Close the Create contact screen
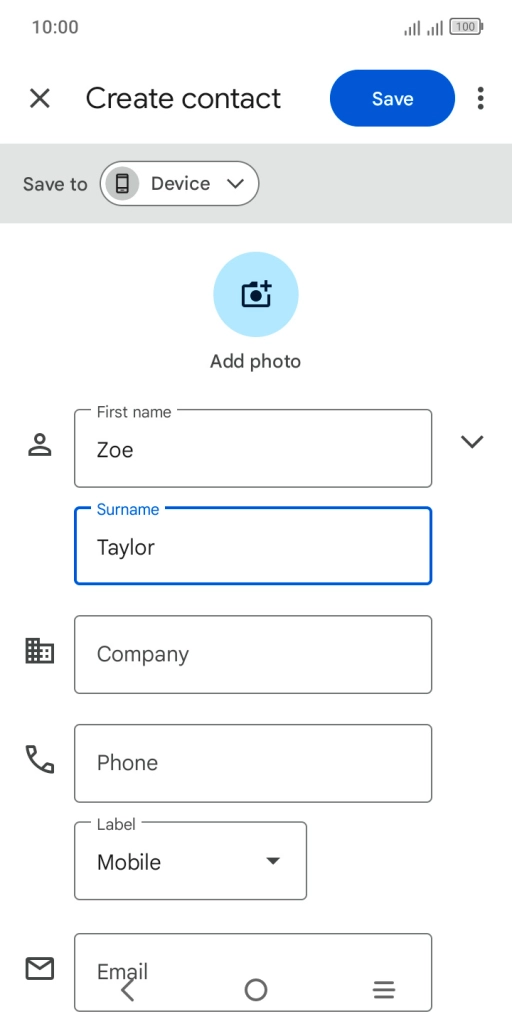The image size is (512, 1024). (40, 99)
